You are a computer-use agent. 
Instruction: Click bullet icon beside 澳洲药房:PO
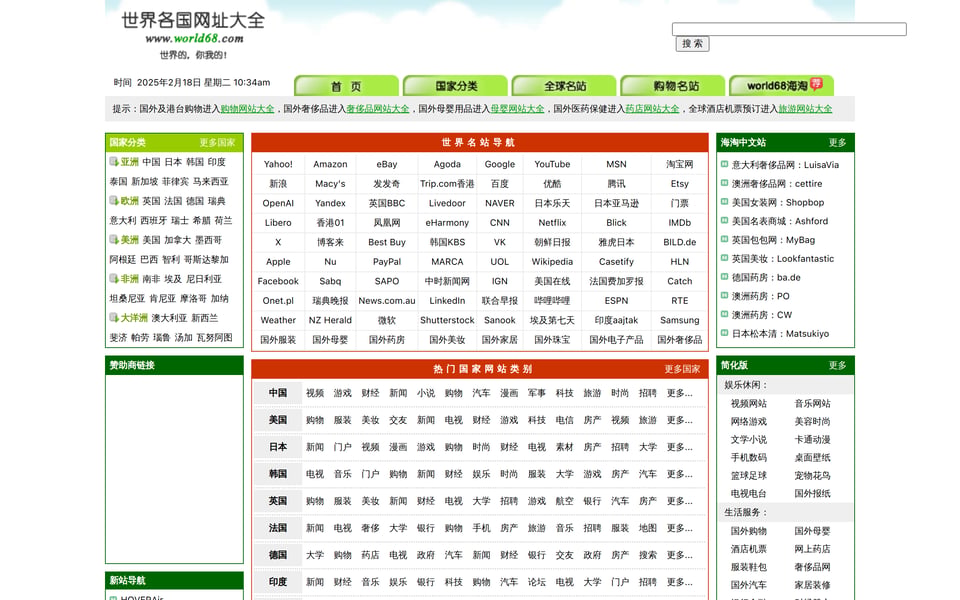[724, 296]
